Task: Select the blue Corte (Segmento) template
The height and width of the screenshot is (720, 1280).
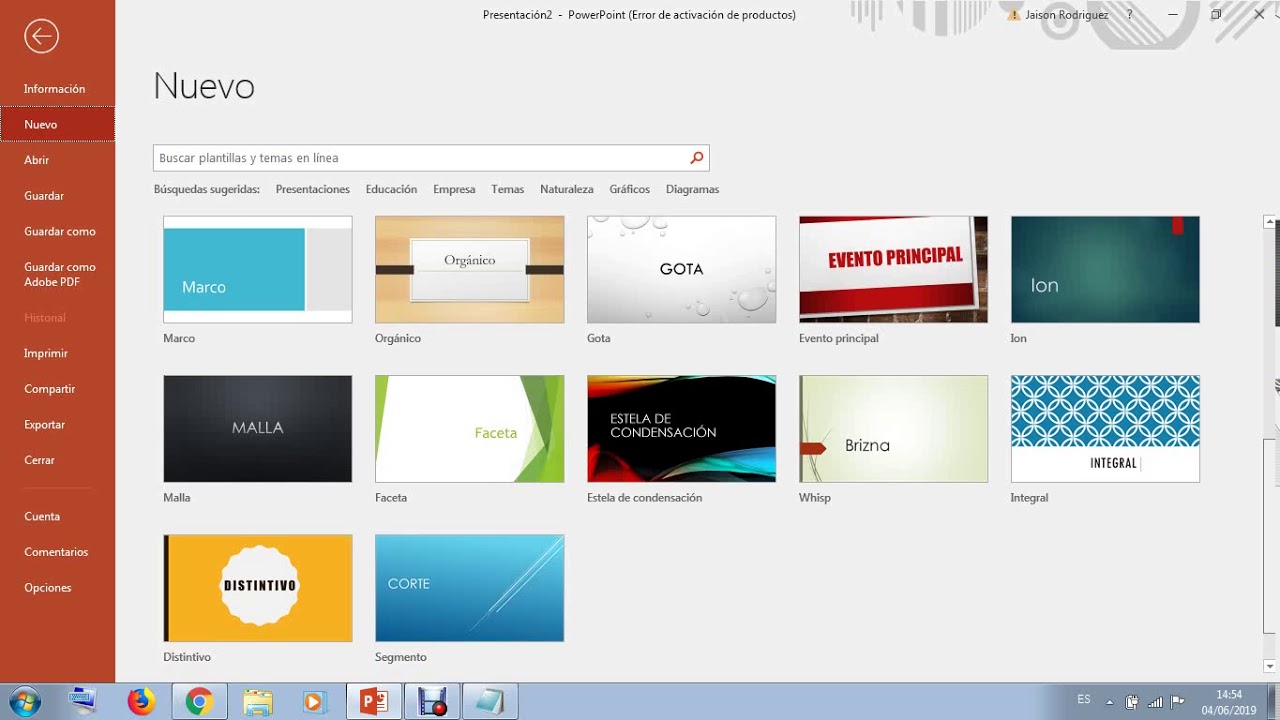Action: point(470,588)
